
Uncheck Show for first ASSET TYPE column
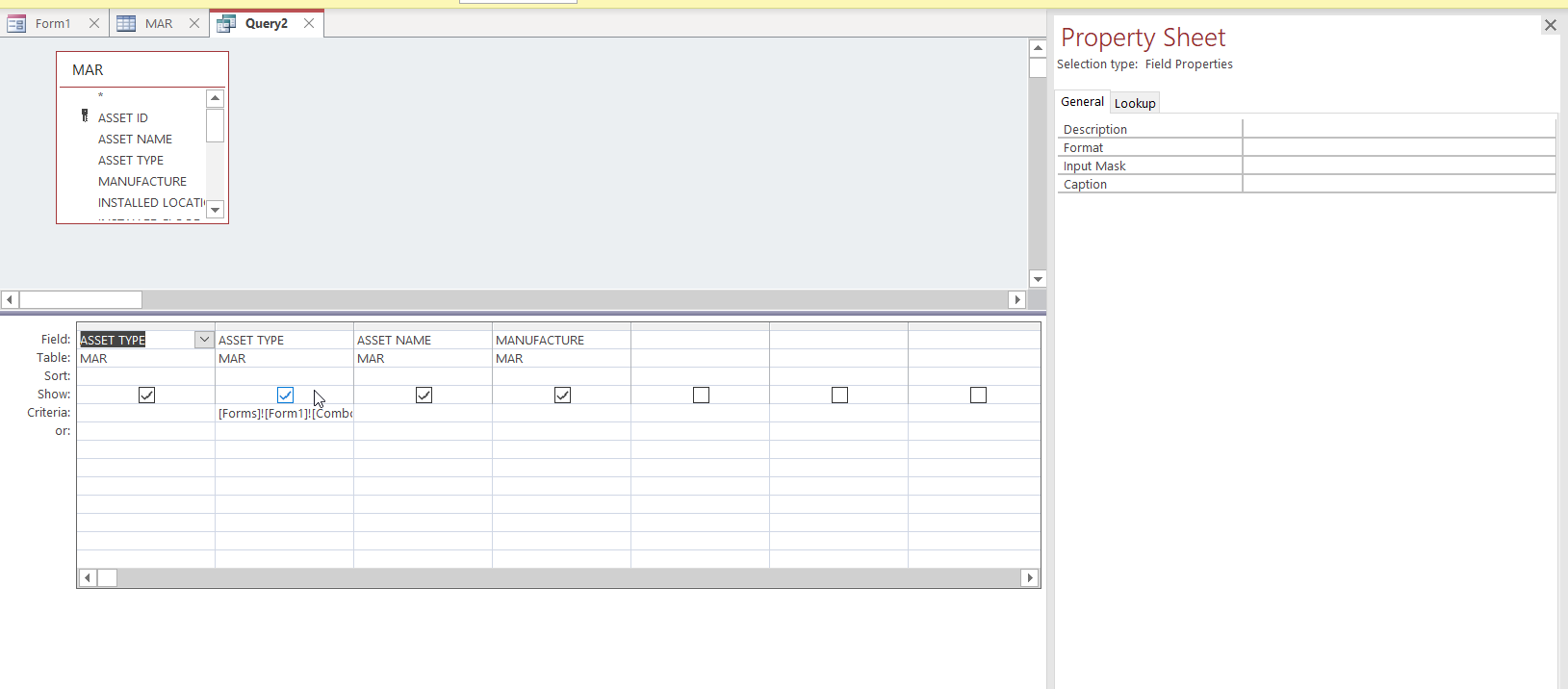coord(146,396)
